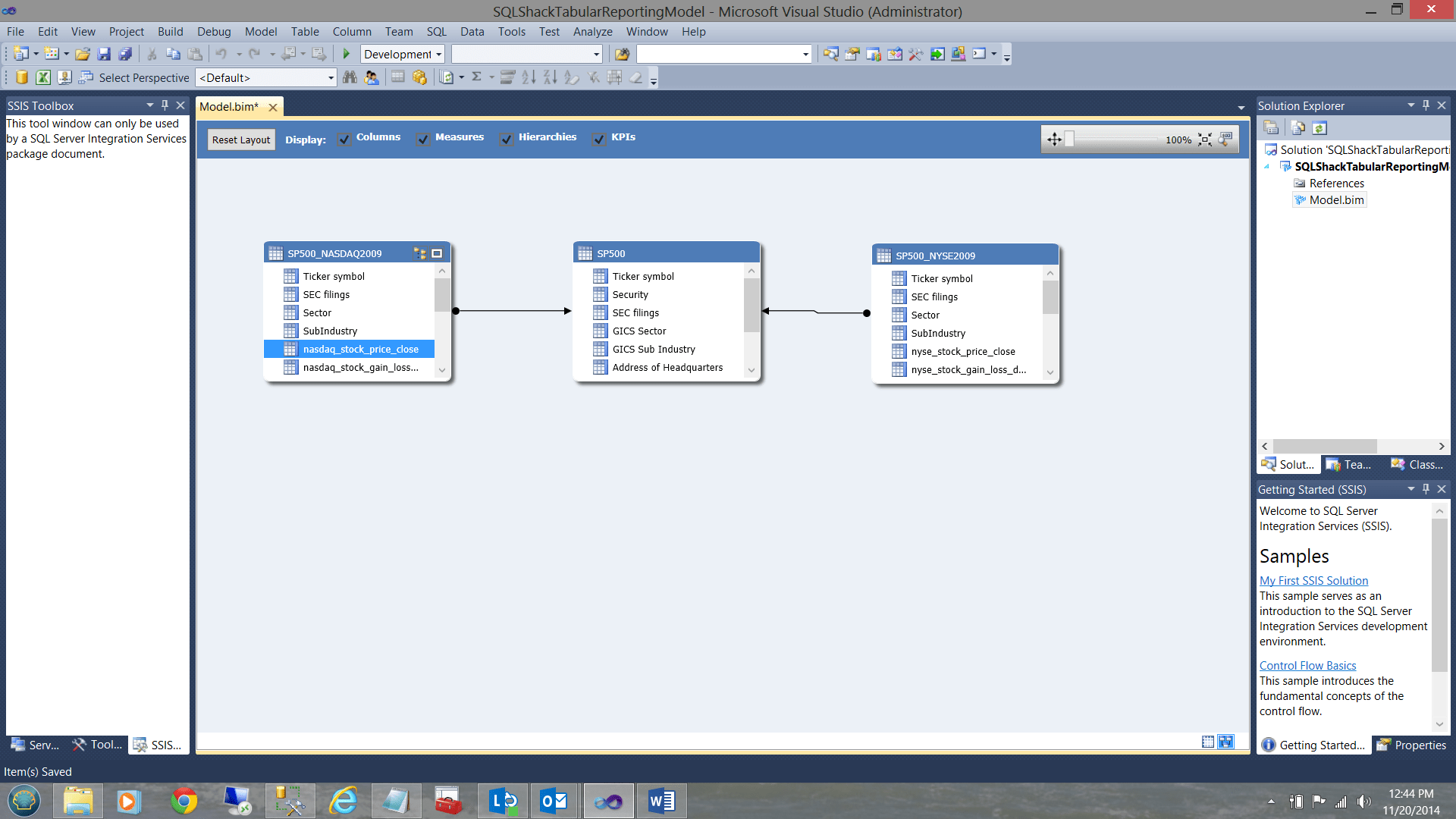The height and width of the screenshot is (819, 1456).
Task: Maximize the SP500_NASDAQ2009 table box
Action: click(437, 253)
